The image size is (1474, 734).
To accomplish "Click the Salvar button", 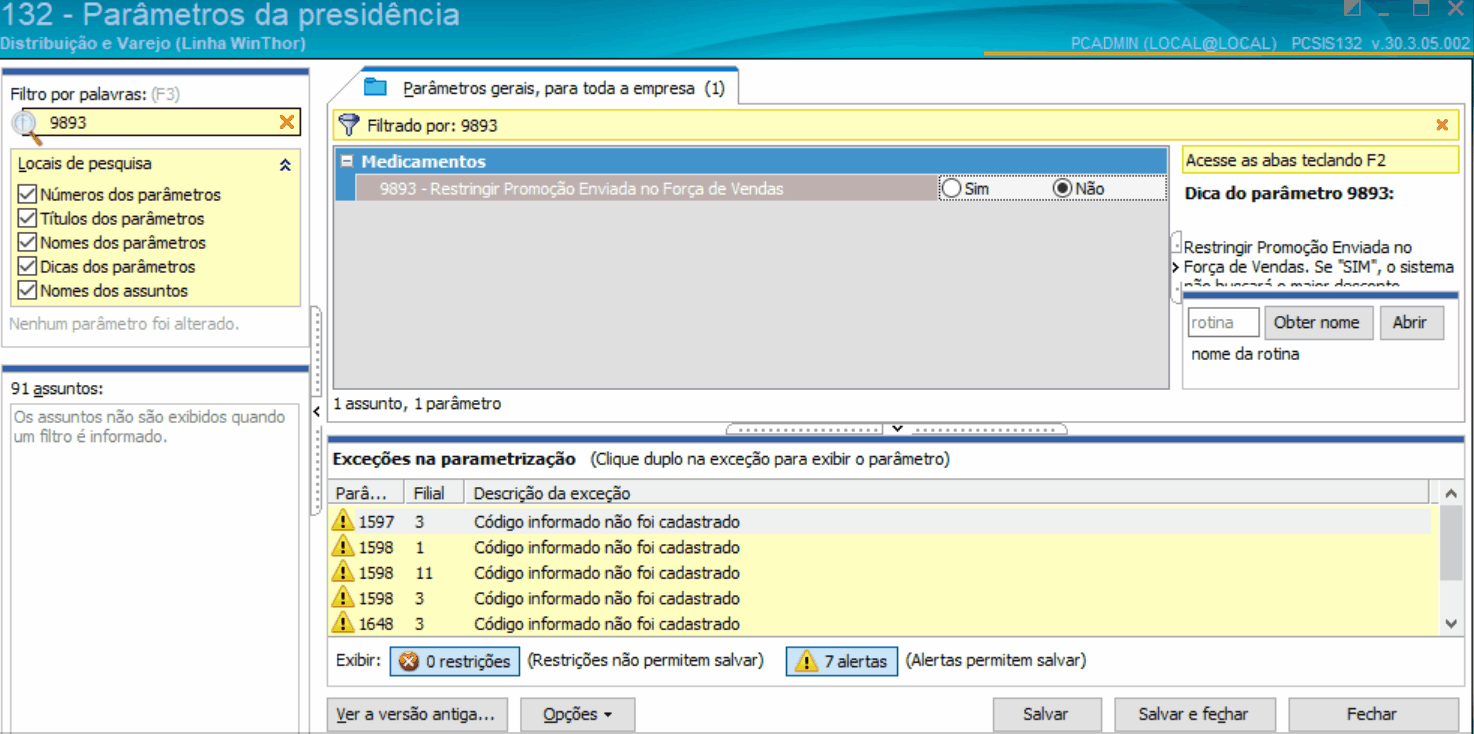I will click(1046, 714).
